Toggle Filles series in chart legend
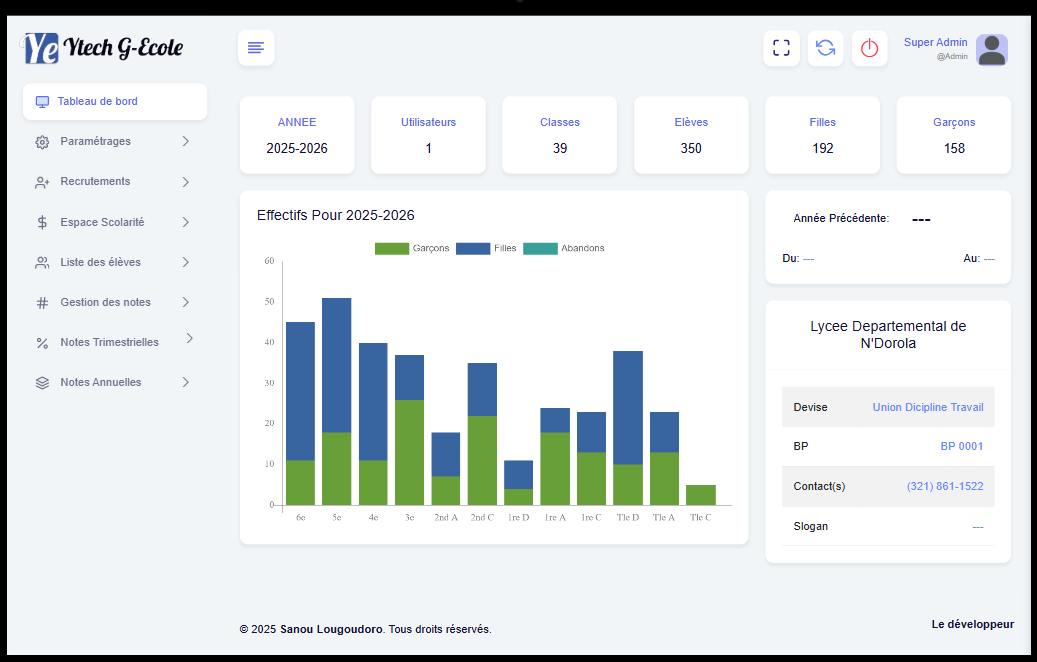This screenshot has height=662, width=1037. pos(486,248)
